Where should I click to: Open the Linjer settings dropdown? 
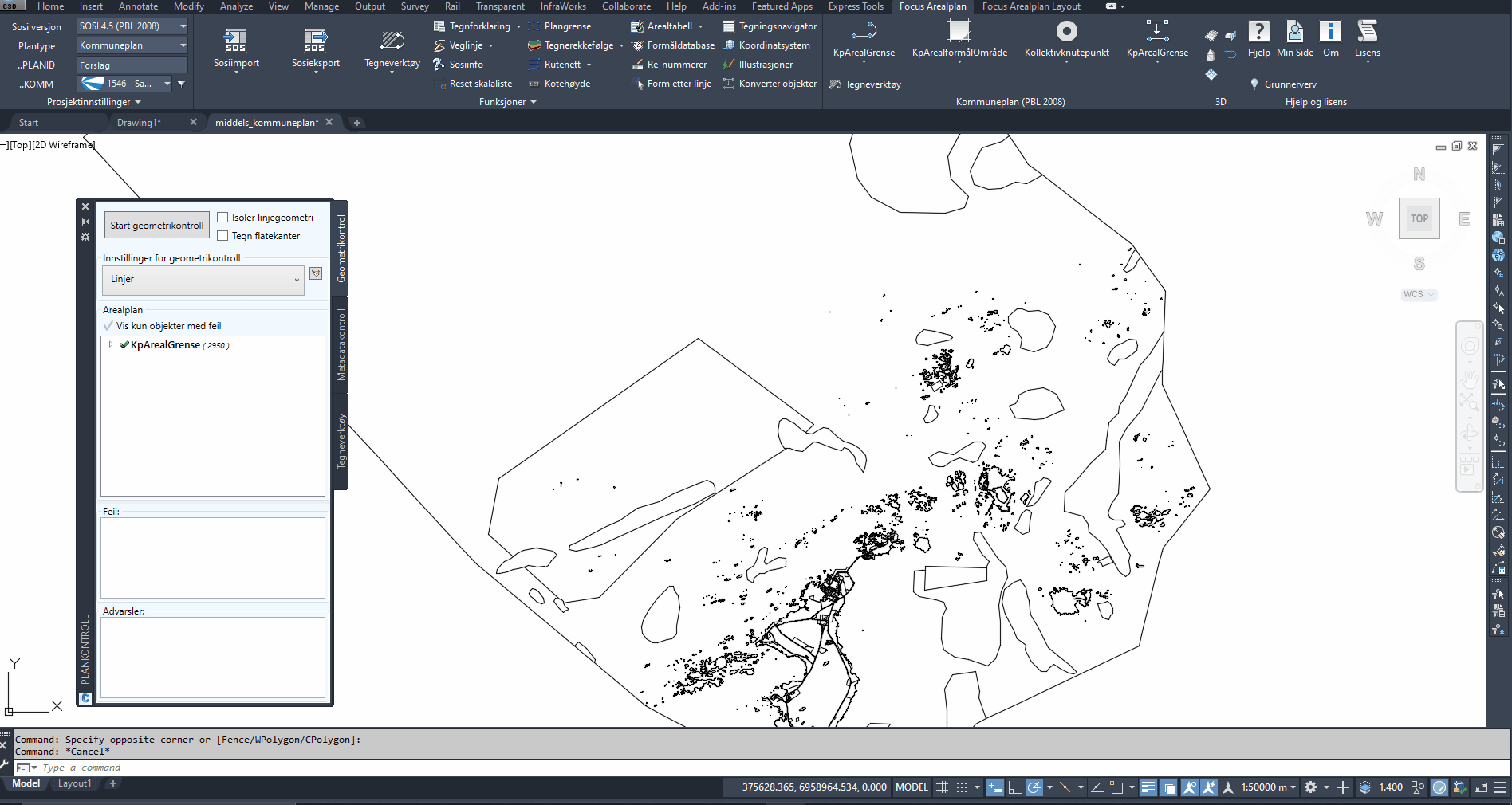click(x=203, y=280)
